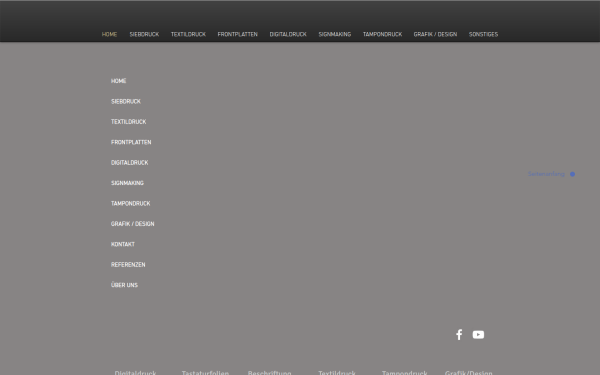Screen dimensions: 600x375
Task: Go to HOME in the vertical menu list
Action: pyautogui.click(x=119, y=81)
